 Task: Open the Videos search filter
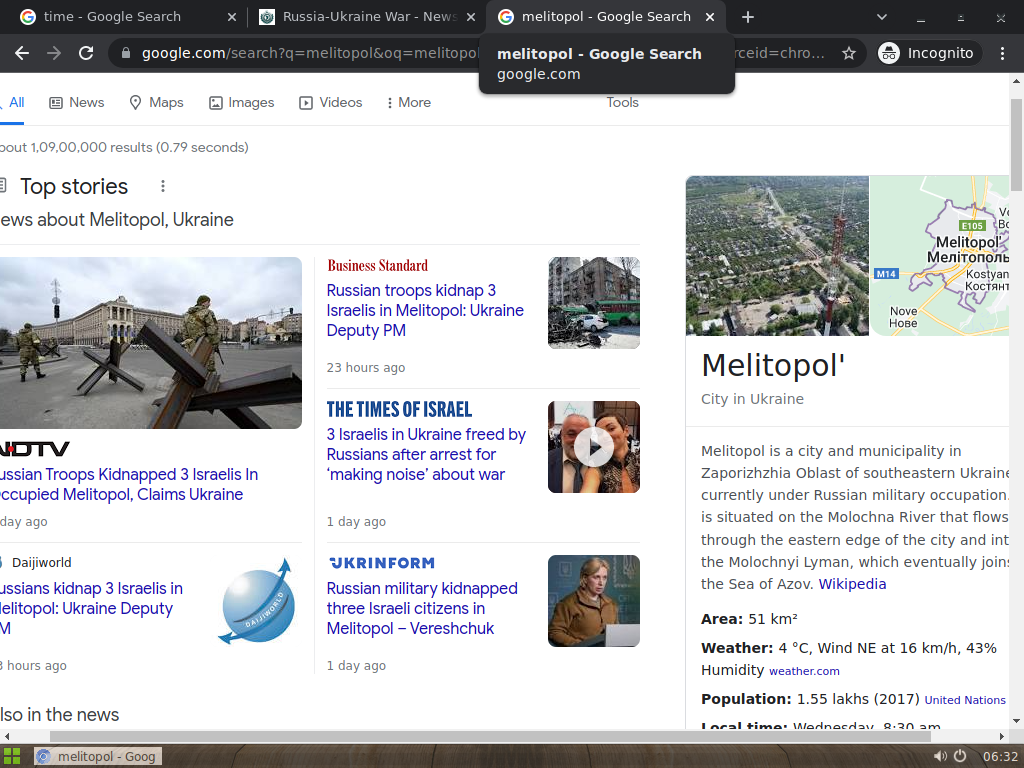[x=330, y=103]
